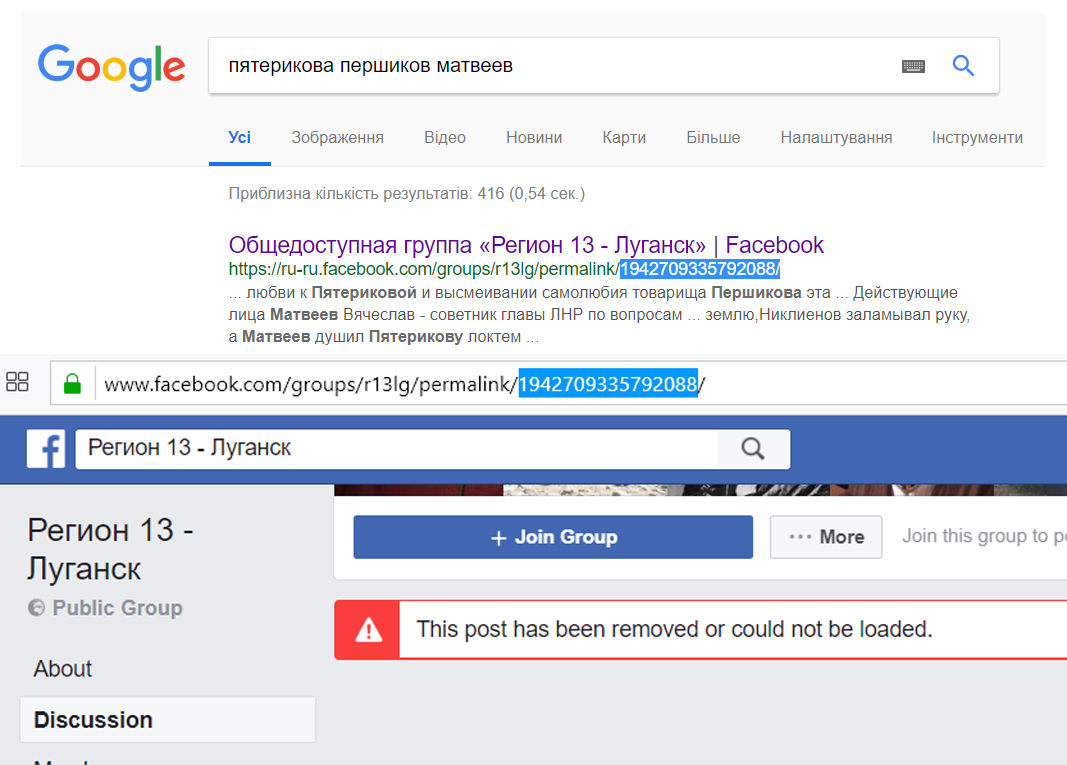Click the green padlock security icon
The width and height of the screenshot is (1067, 765).
tap(72, 384)
